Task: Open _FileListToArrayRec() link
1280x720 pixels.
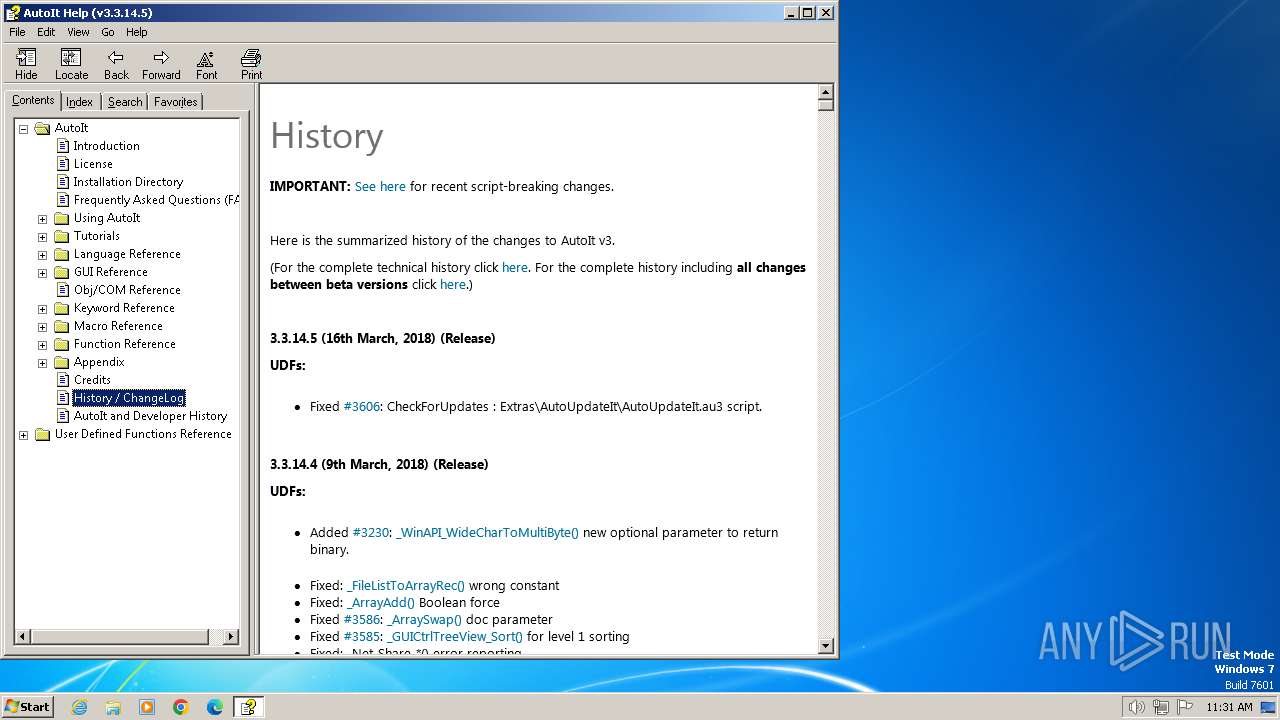Action: 406,585
